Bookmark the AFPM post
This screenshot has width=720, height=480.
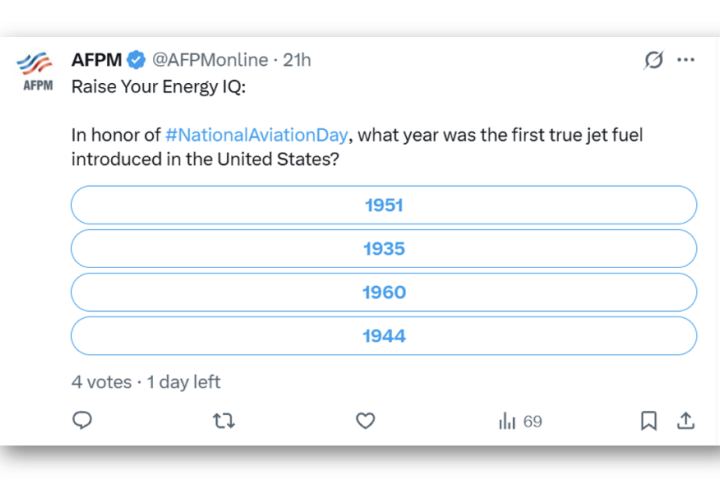pyautogui.click(x=649, y=421)
